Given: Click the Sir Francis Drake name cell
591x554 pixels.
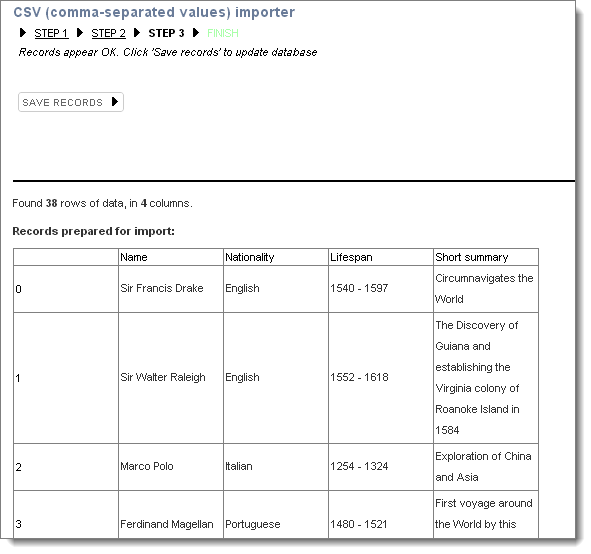Looking at the screenshot, I should click(x=171, y=289).
